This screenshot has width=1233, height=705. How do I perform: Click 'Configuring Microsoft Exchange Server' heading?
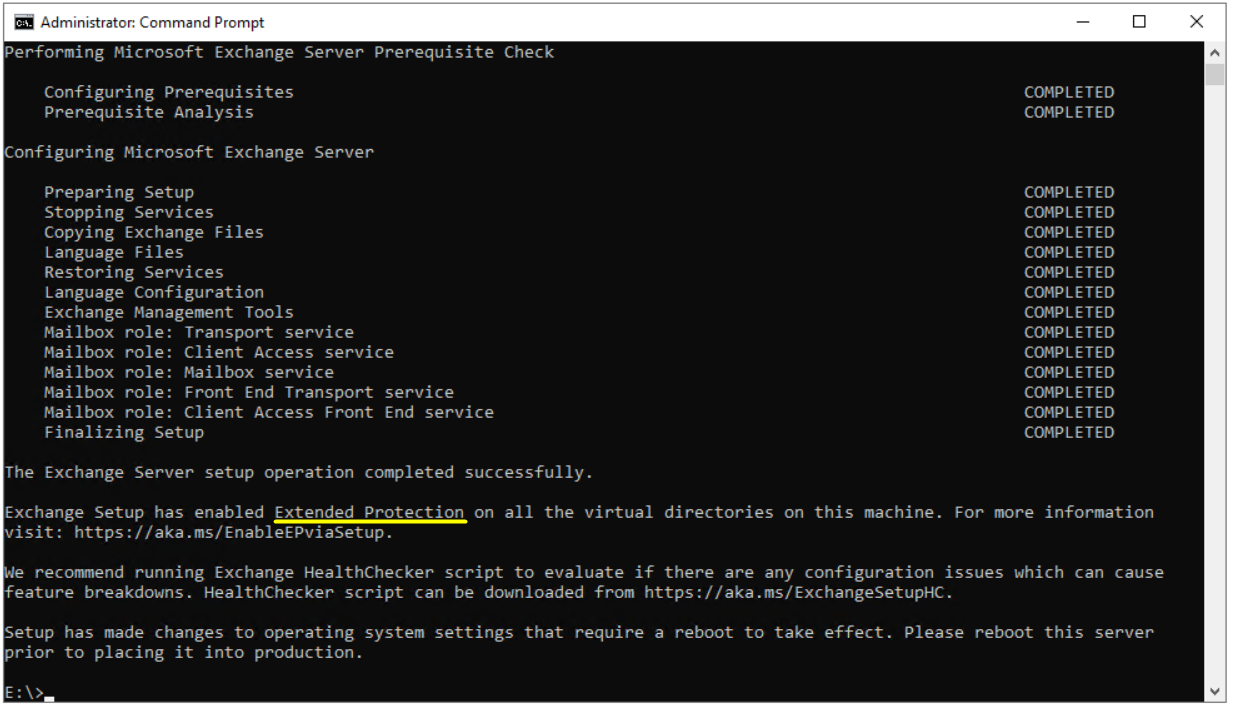pos(189,152)
